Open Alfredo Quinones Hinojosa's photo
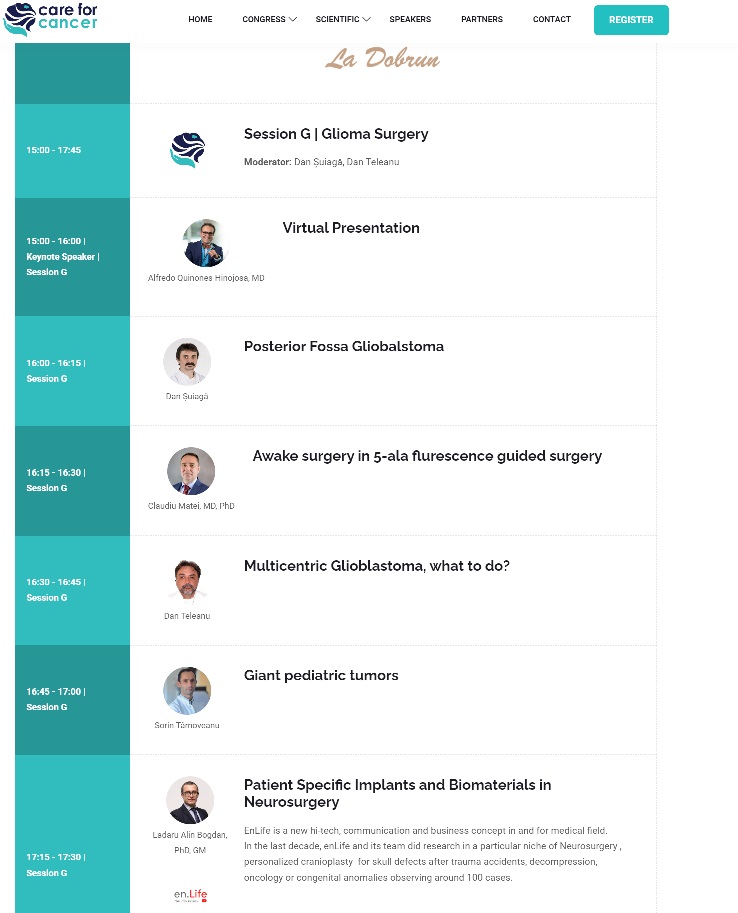The height and width of the screenshot is (913, 738). [x=206, y=243]
